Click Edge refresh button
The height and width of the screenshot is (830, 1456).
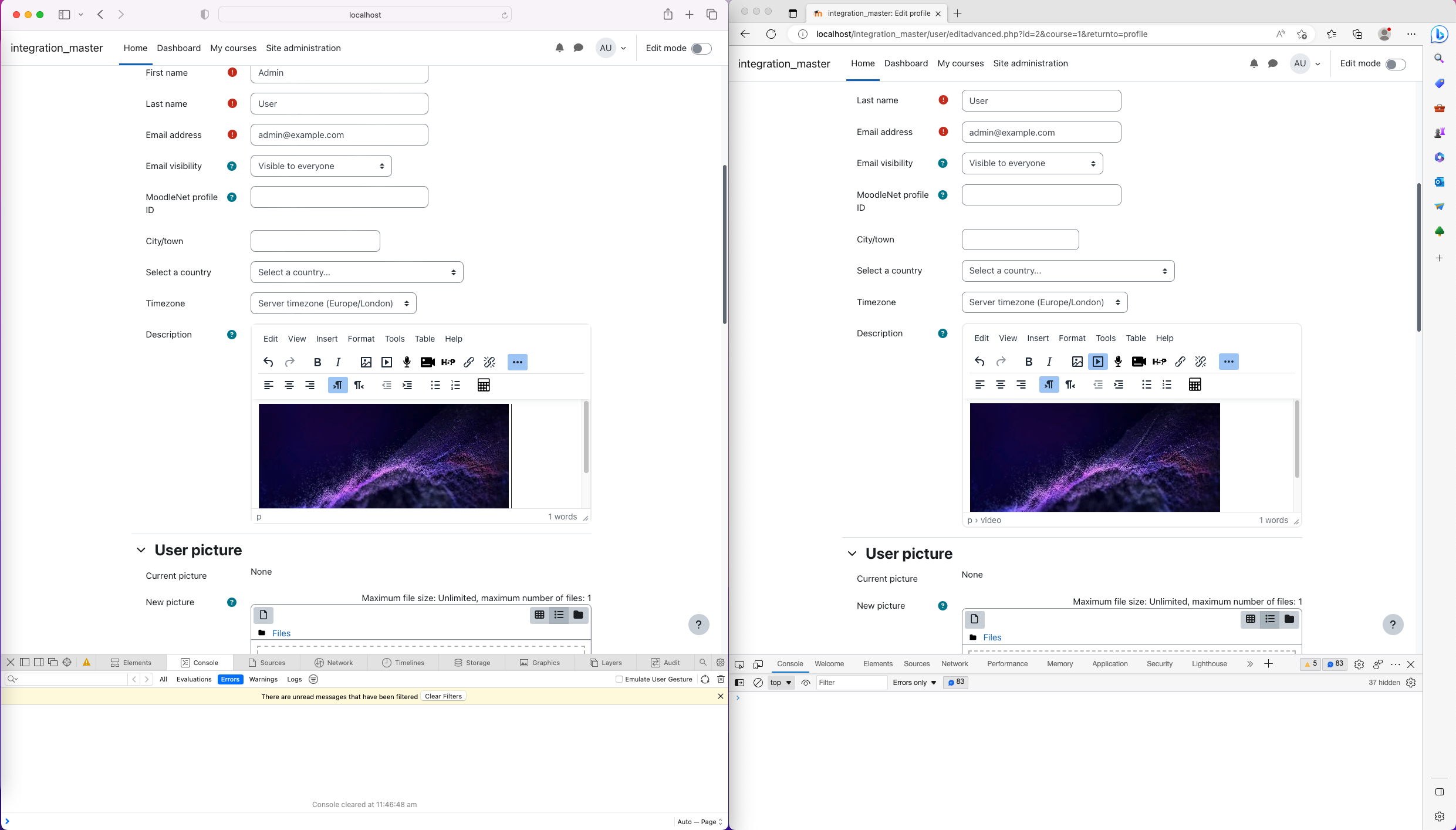(771, 34)
